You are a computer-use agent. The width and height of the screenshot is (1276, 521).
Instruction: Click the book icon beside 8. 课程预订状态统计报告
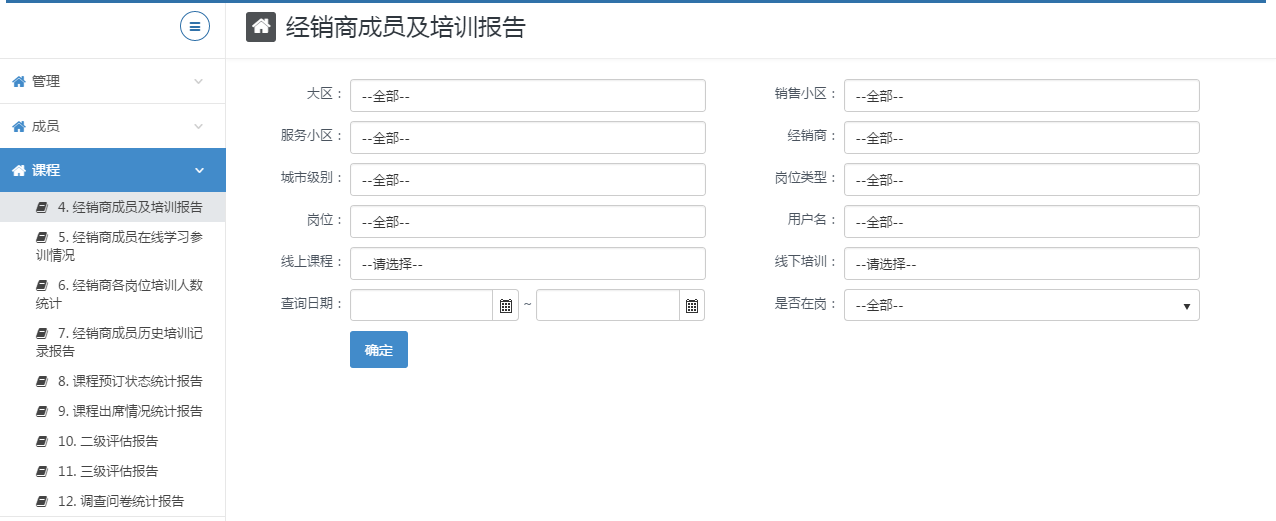coord(41,382)
